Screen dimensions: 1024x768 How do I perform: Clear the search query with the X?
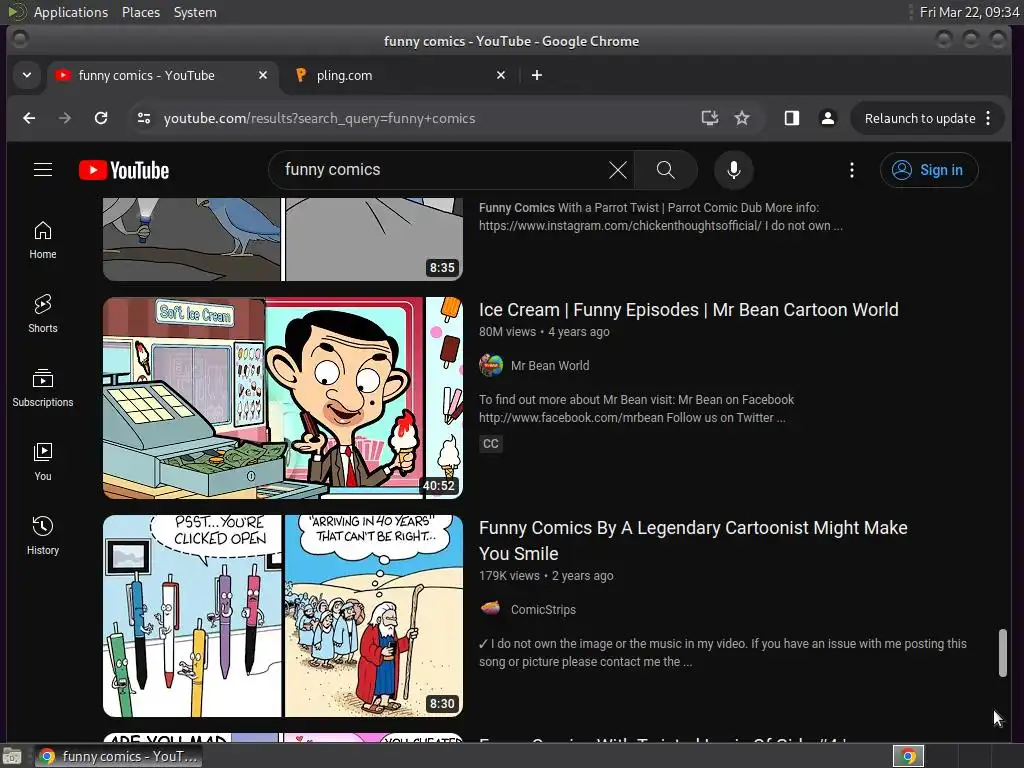(x=618, y=170)
